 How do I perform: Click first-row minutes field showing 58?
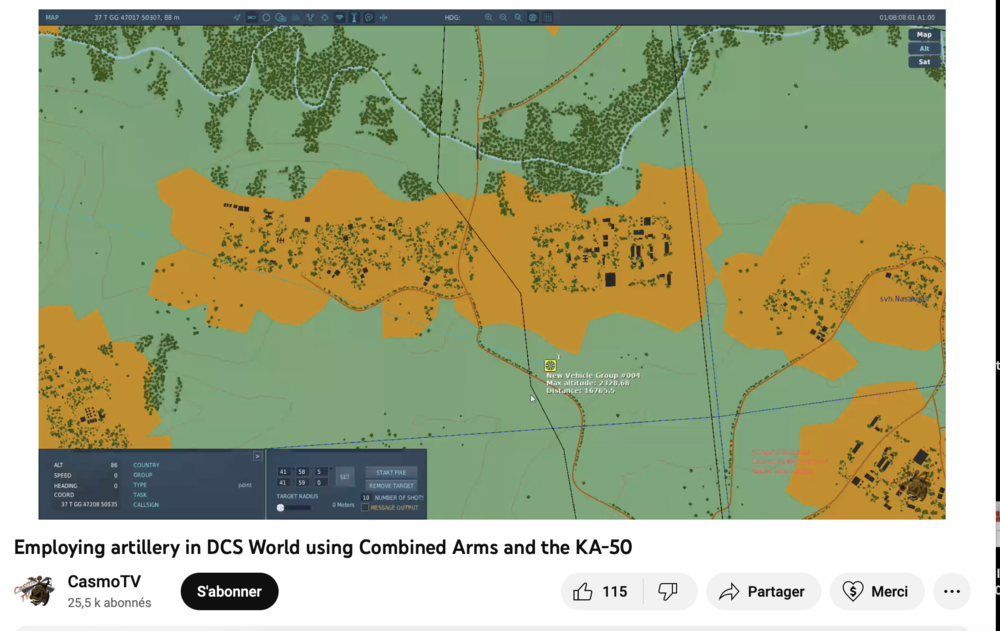tap(302, 472)
